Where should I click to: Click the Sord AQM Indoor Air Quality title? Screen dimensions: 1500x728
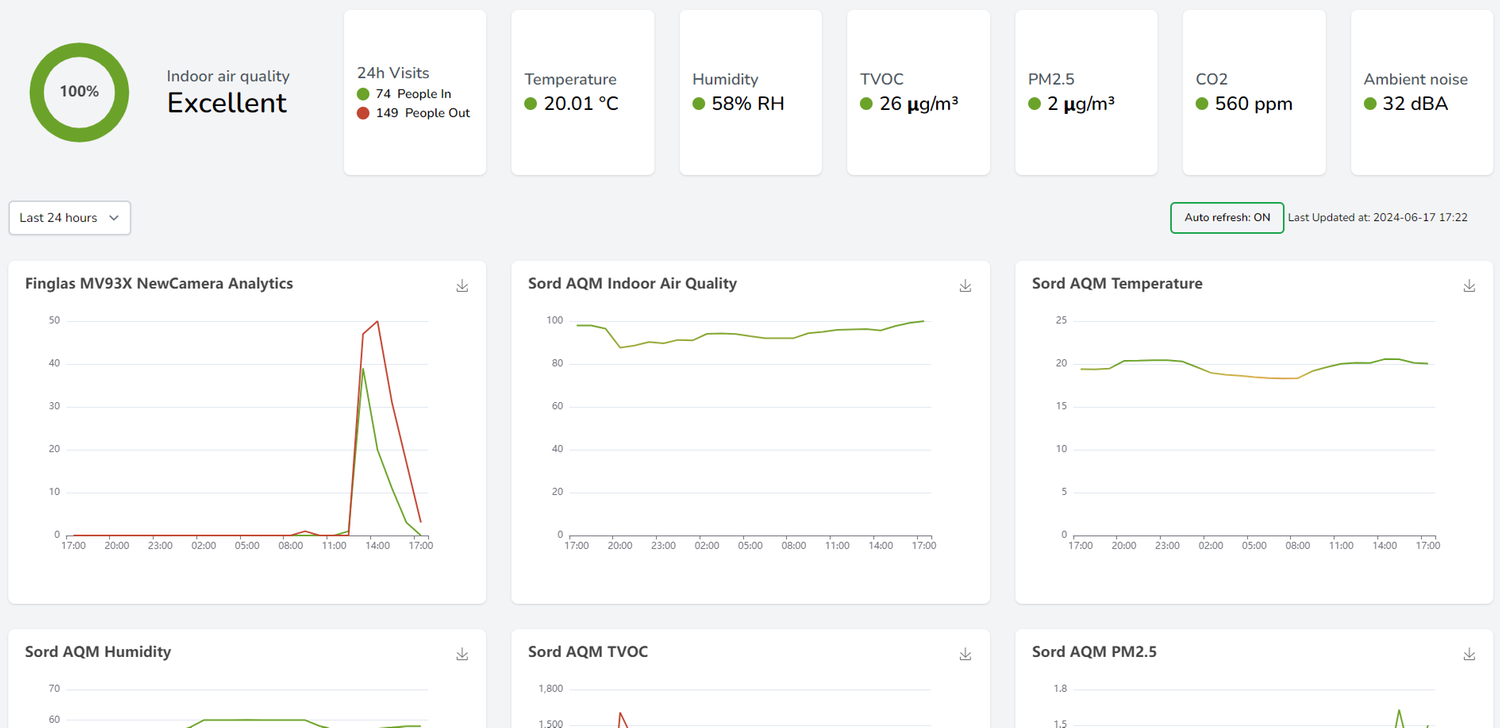click(x=632, y=284)
